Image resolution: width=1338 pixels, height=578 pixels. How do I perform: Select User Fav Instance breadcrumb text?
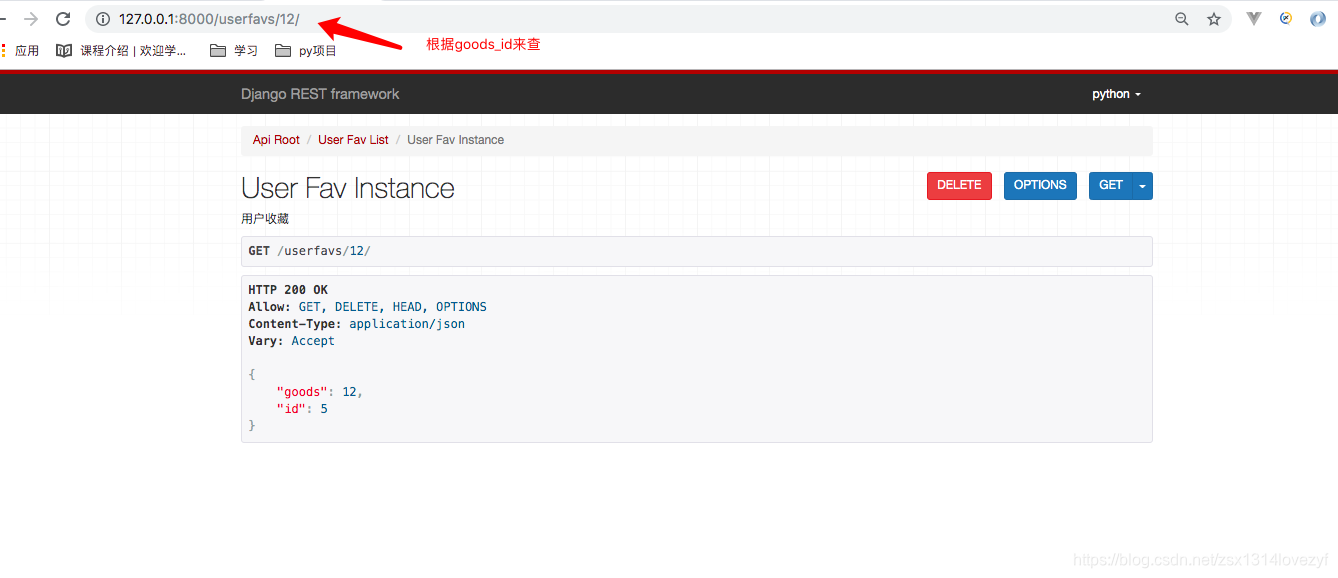pos(455,140)
